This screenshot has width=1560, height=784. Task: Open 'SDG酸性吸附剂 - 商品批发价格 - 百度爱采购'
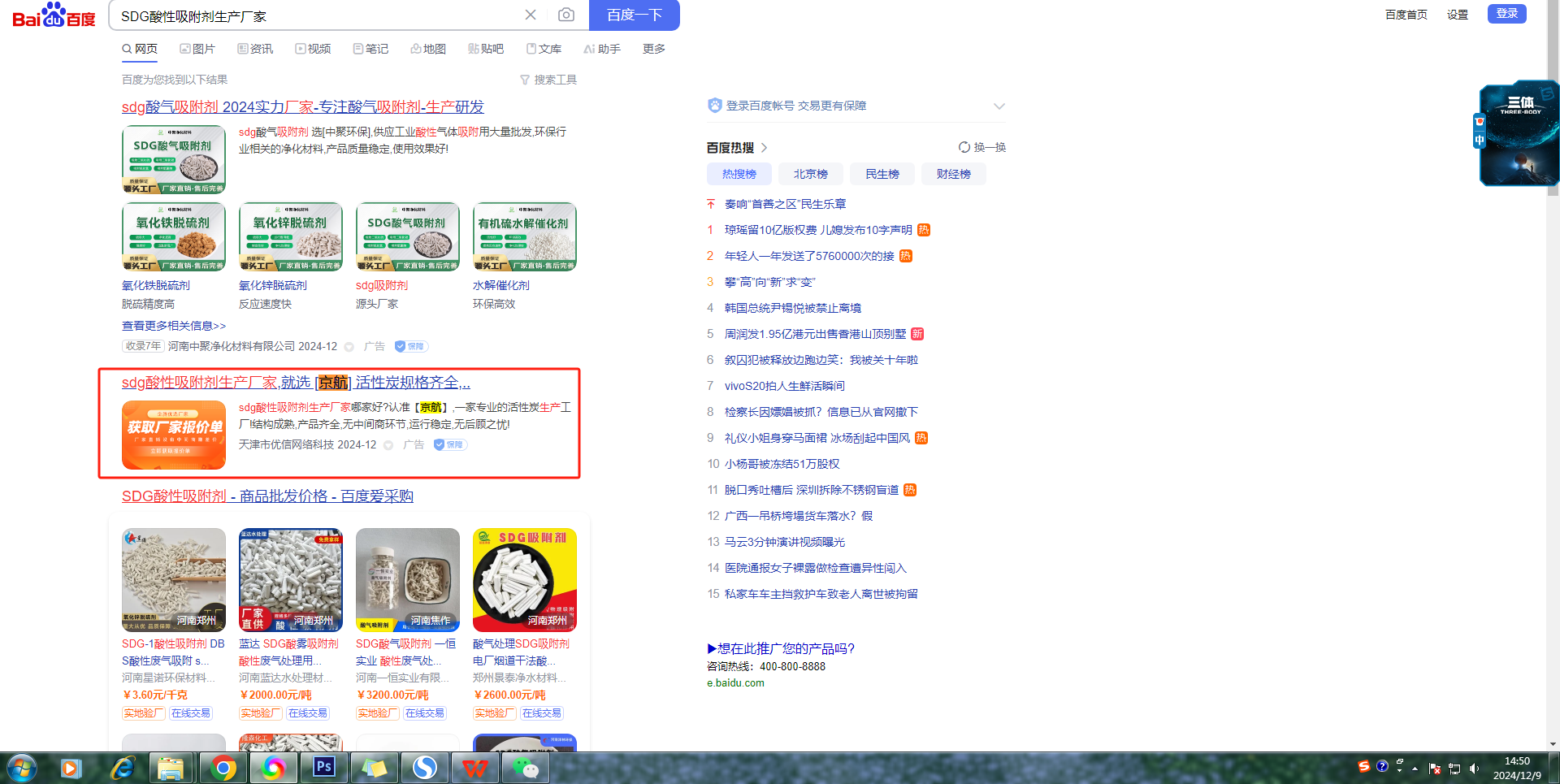[x=267, y=496]
